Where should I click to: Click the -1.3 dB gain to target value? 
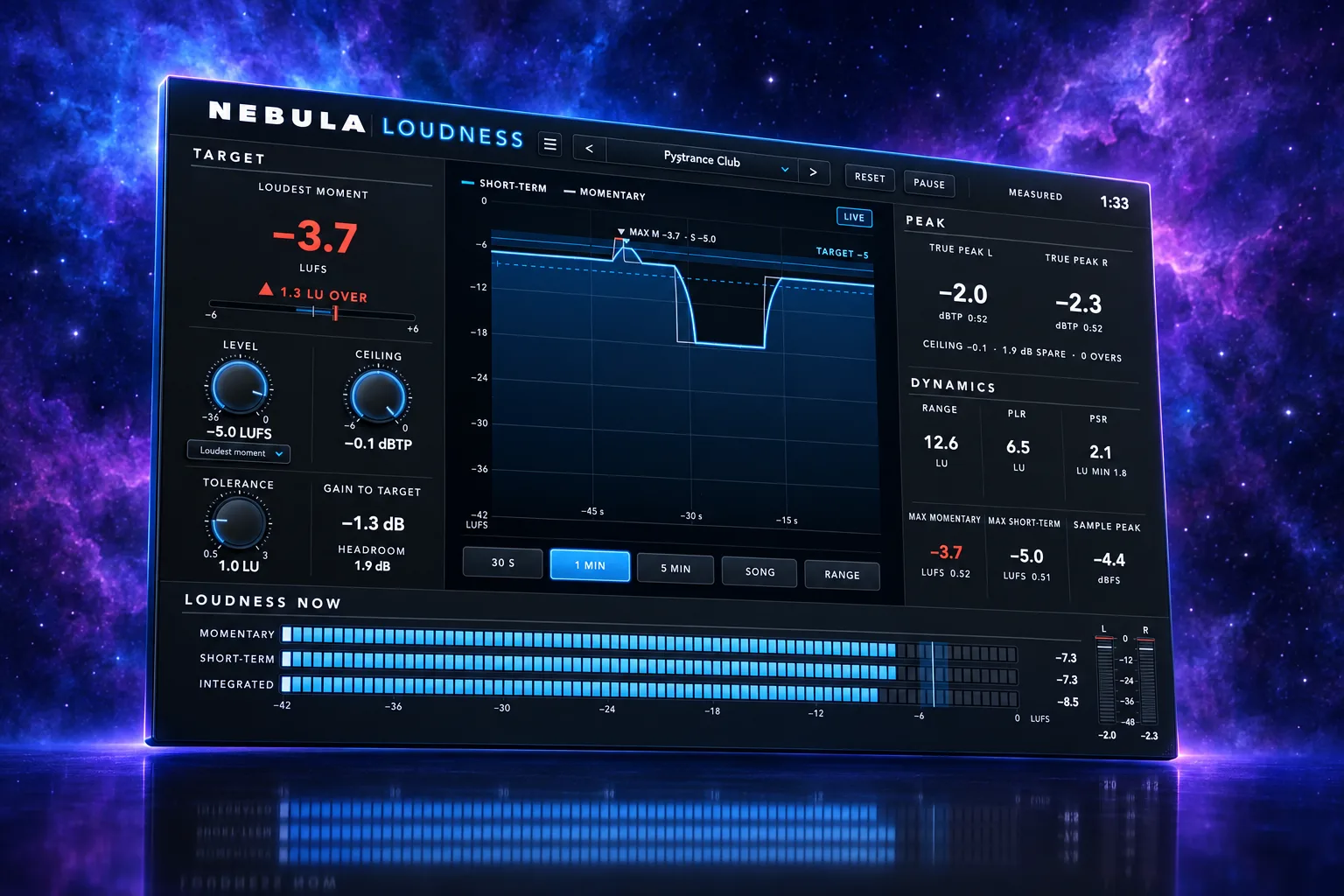click(x=373, y=523)
